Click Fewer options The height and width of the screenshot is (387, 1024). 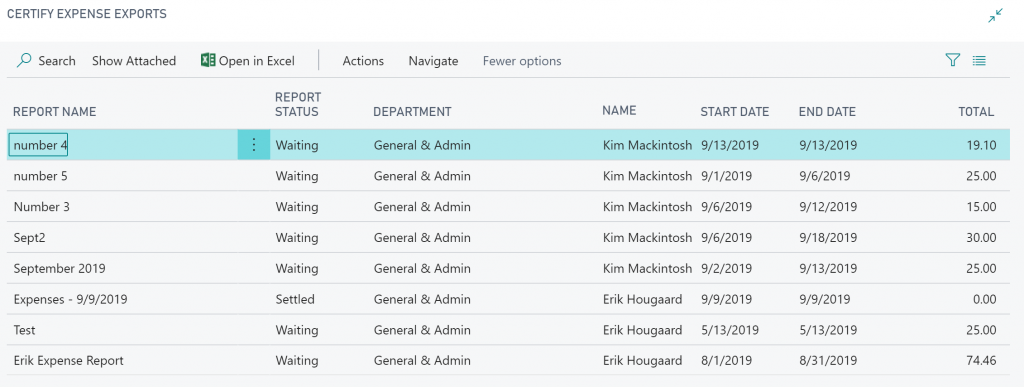[x=522, y=61]
